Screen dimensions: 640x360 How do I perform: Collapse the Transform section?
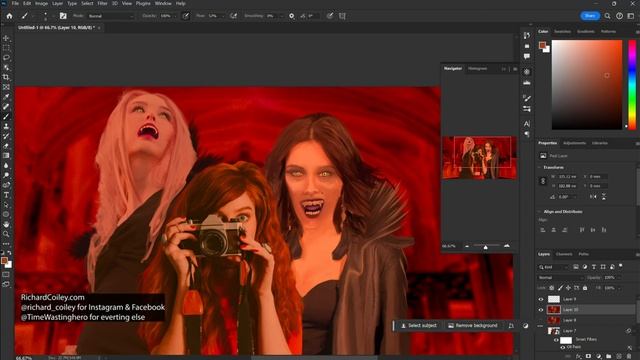click(540, 167)
